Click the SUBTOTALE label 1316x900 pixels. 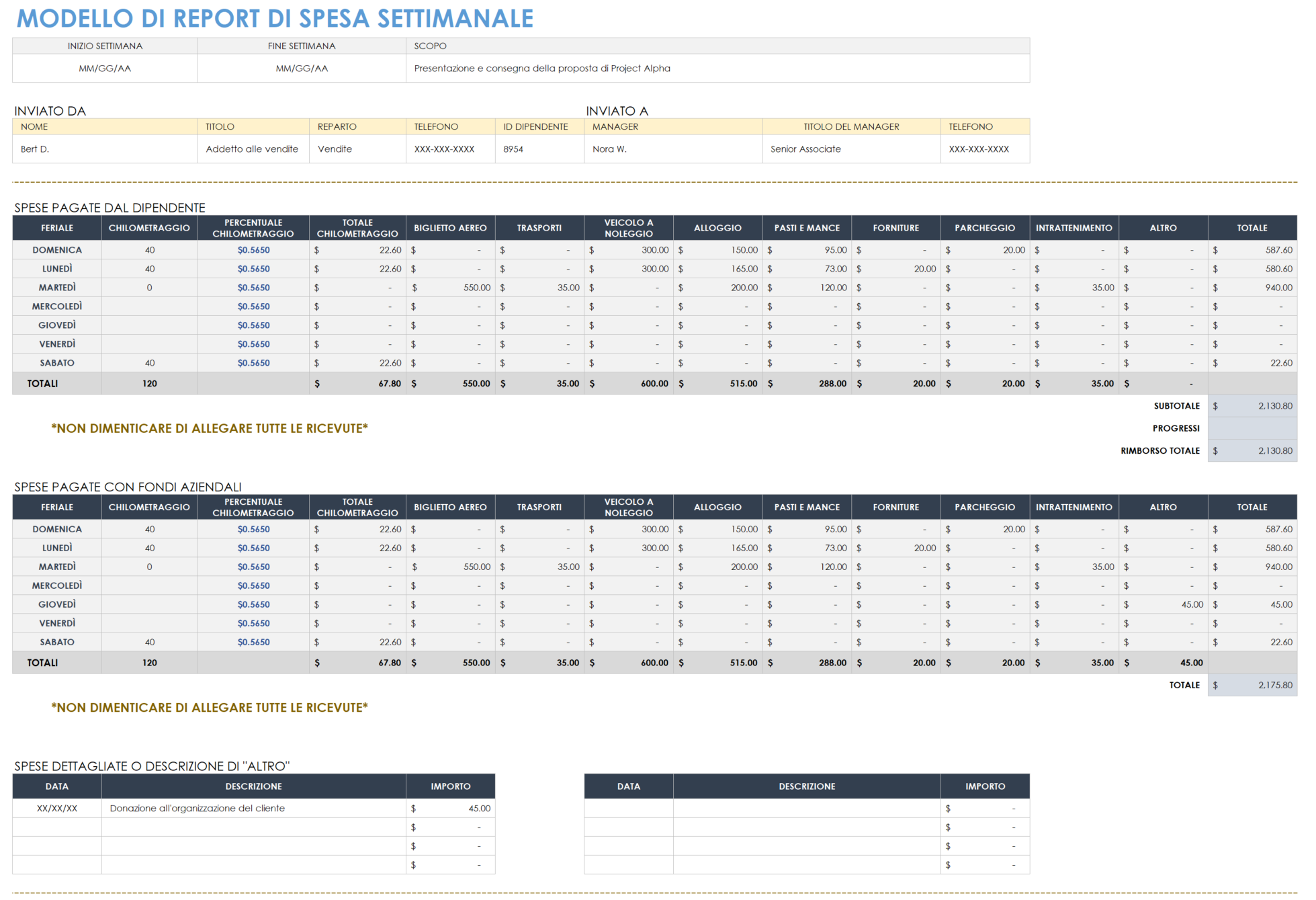pyautogui.click(x=1177, y=406)
